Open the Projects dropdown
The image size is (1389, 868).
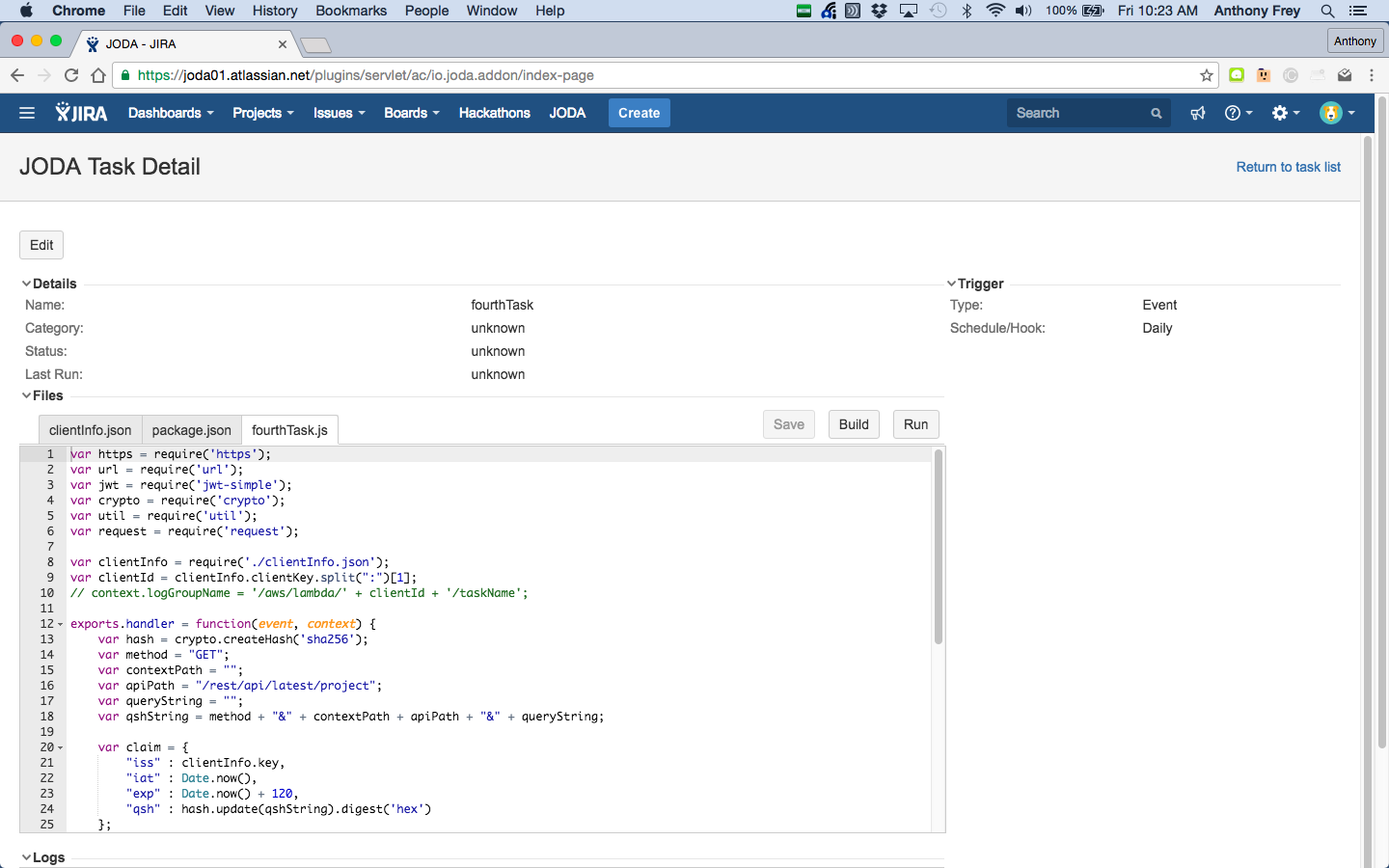(263, 113)
